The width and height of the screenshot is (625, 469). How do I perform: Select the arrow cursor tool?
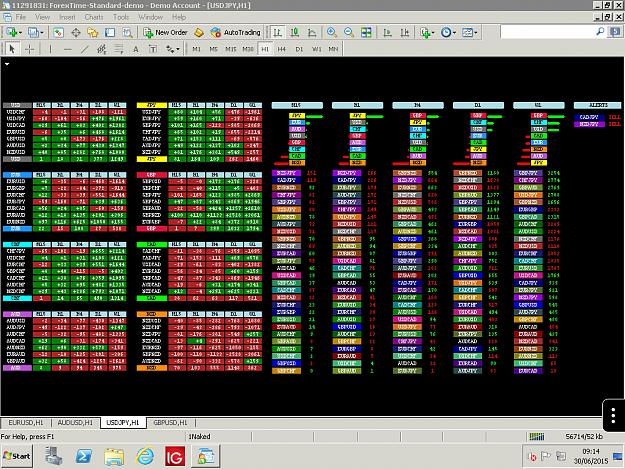coord(12,49)
